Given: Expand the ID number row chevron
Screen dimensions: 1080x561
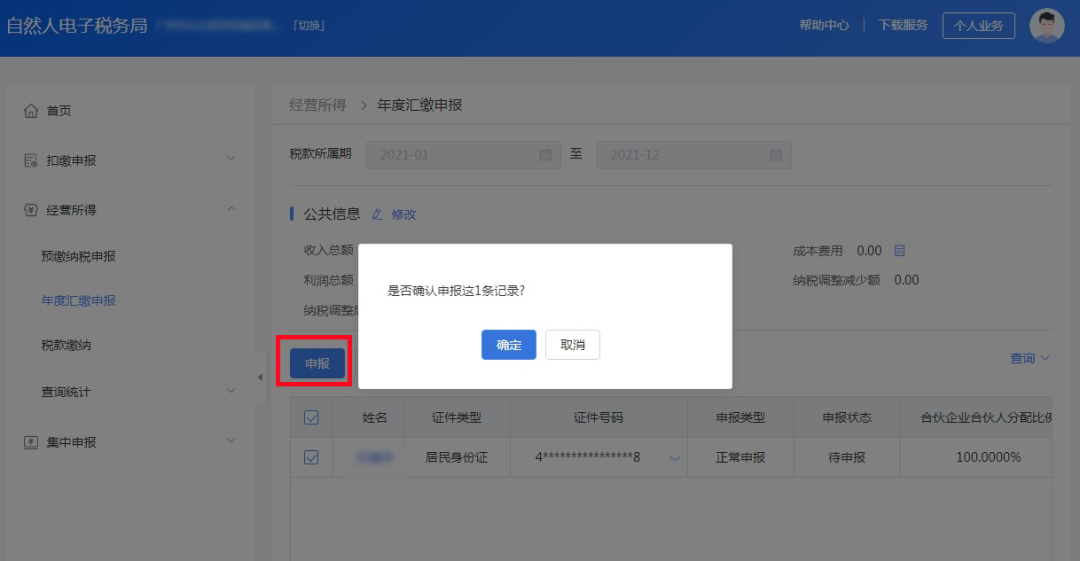Looking at the screenshot, I should 674,458.
